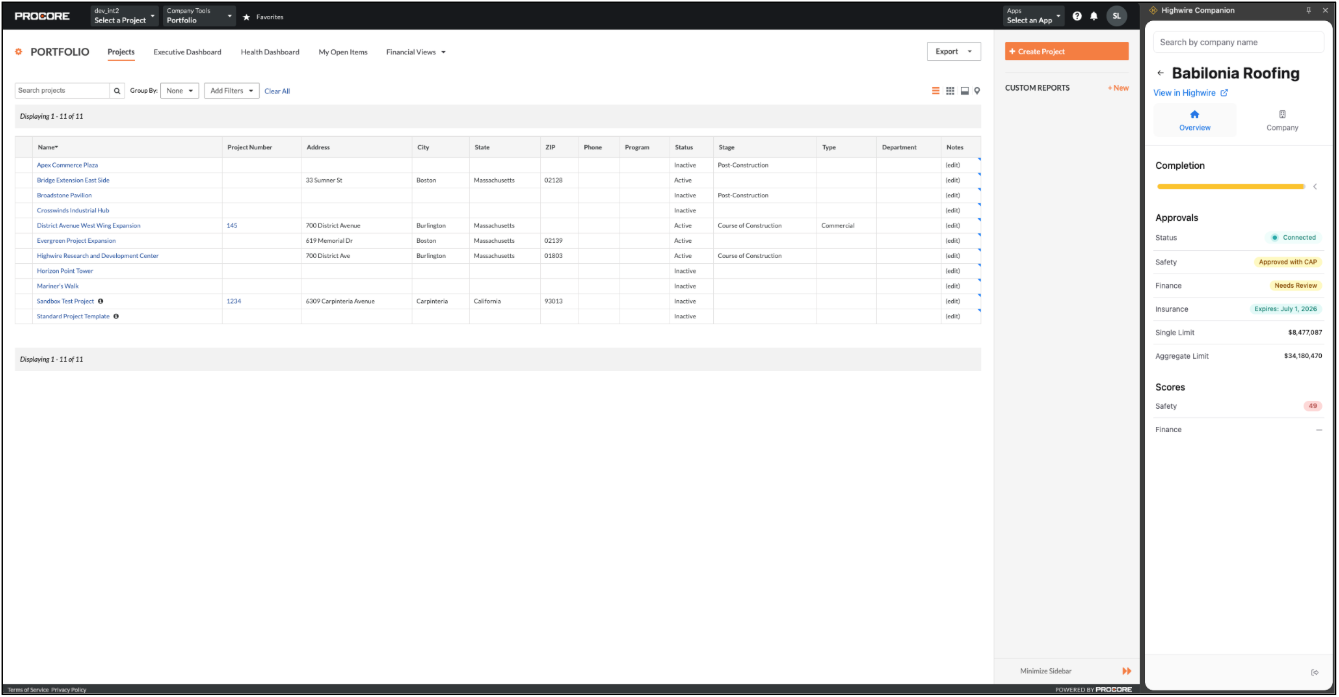1339x697 pixels.
Task: Select the list view icon
Action: (936, 91)
